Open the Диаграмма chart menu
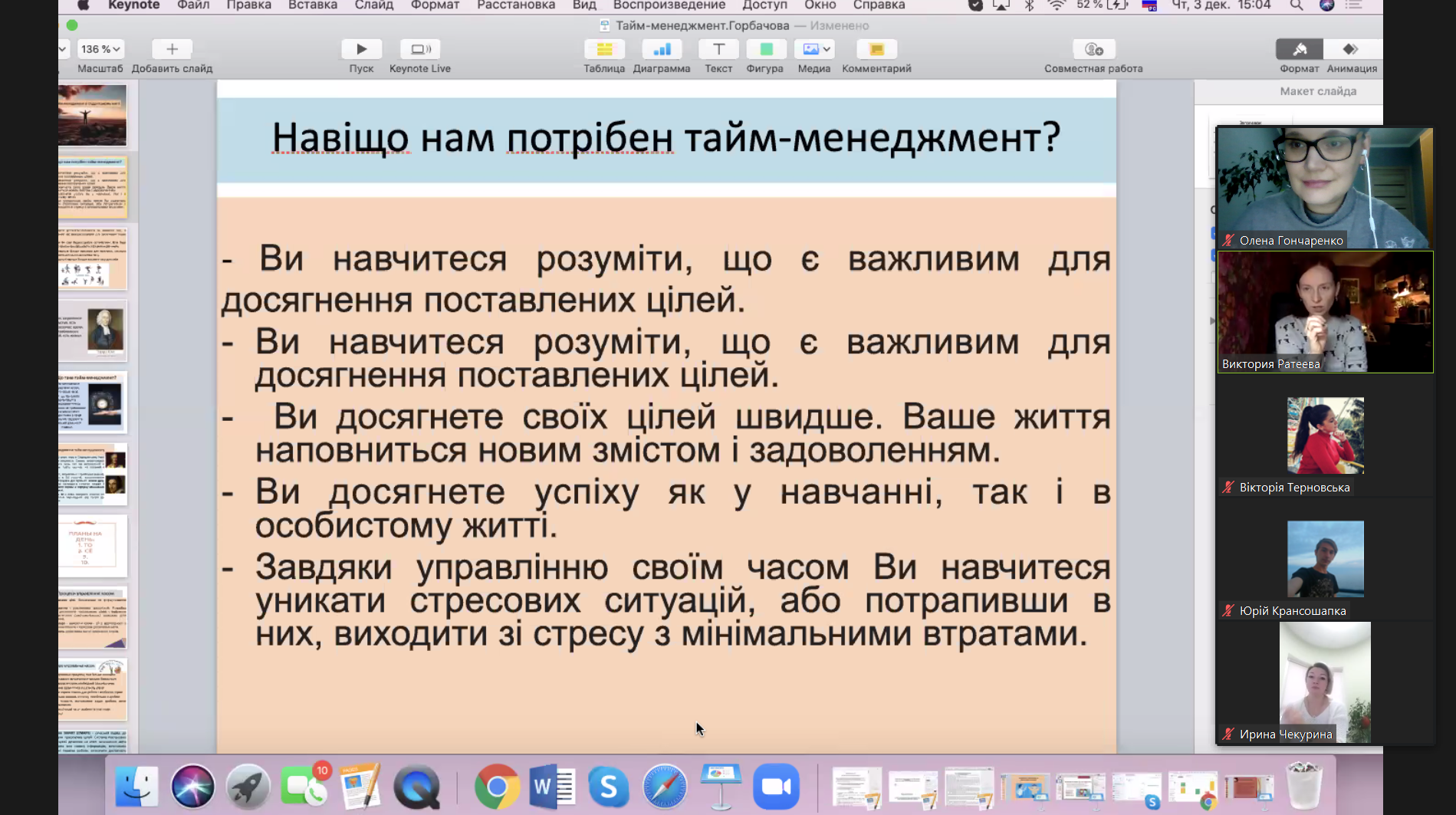 coord(662,49)
